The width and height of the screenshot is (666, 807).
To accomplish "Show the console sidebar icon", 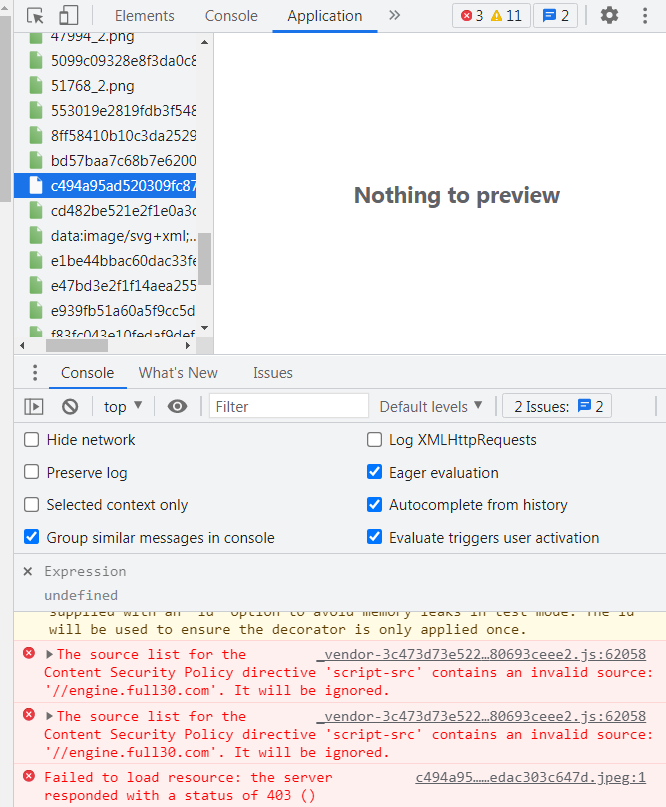I will [34, 407].
